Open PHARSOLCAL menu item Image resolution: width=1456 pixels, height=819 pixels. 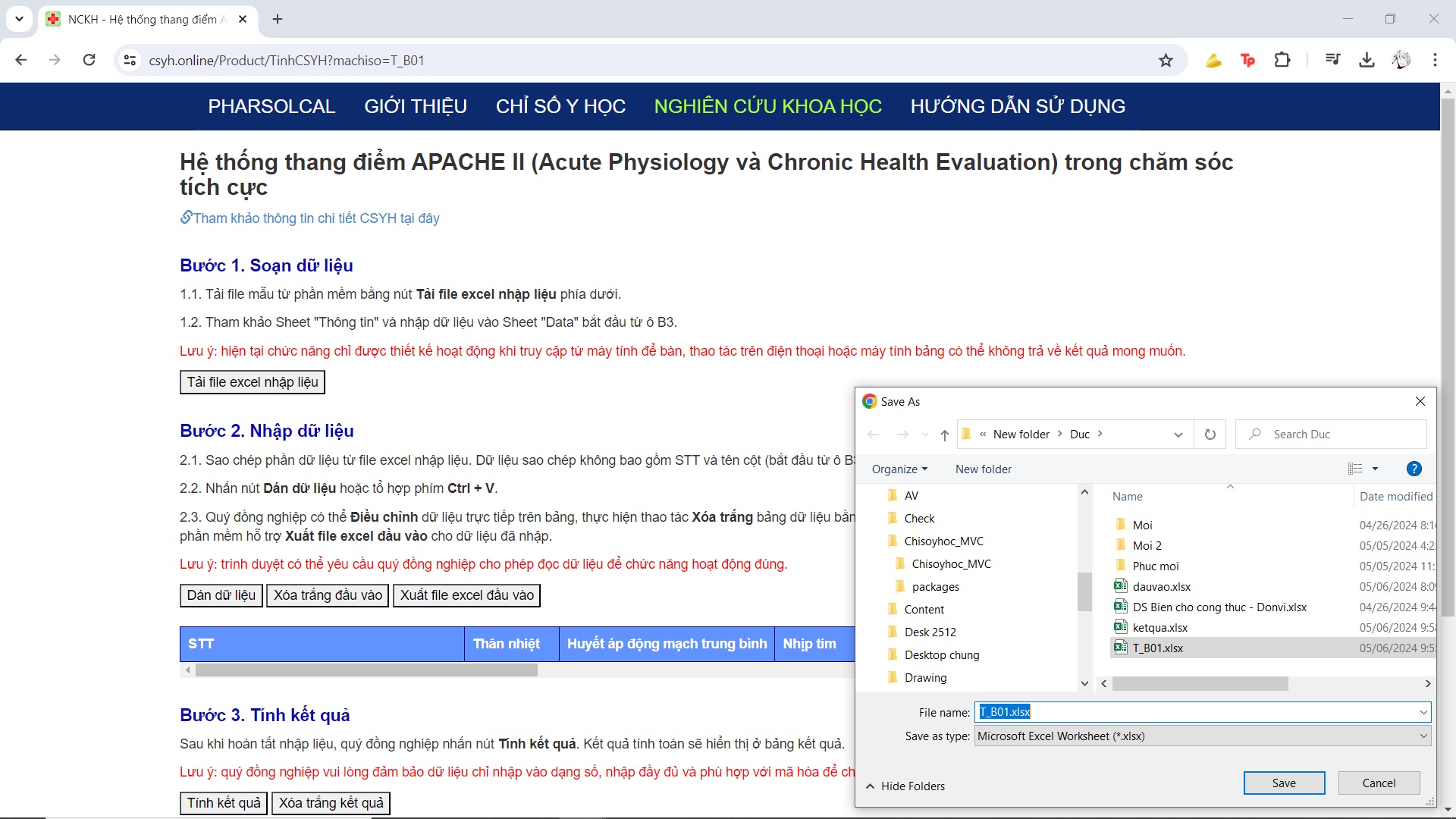[271, 106]
